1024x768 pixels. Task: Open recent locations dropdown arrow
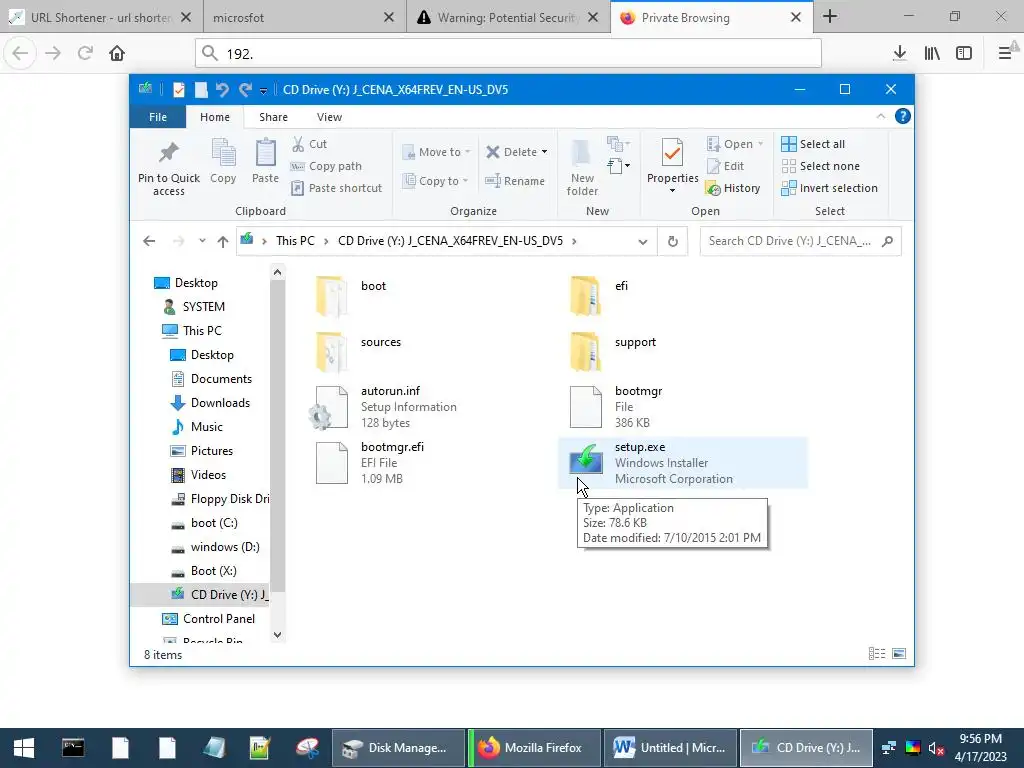[202, 241]
